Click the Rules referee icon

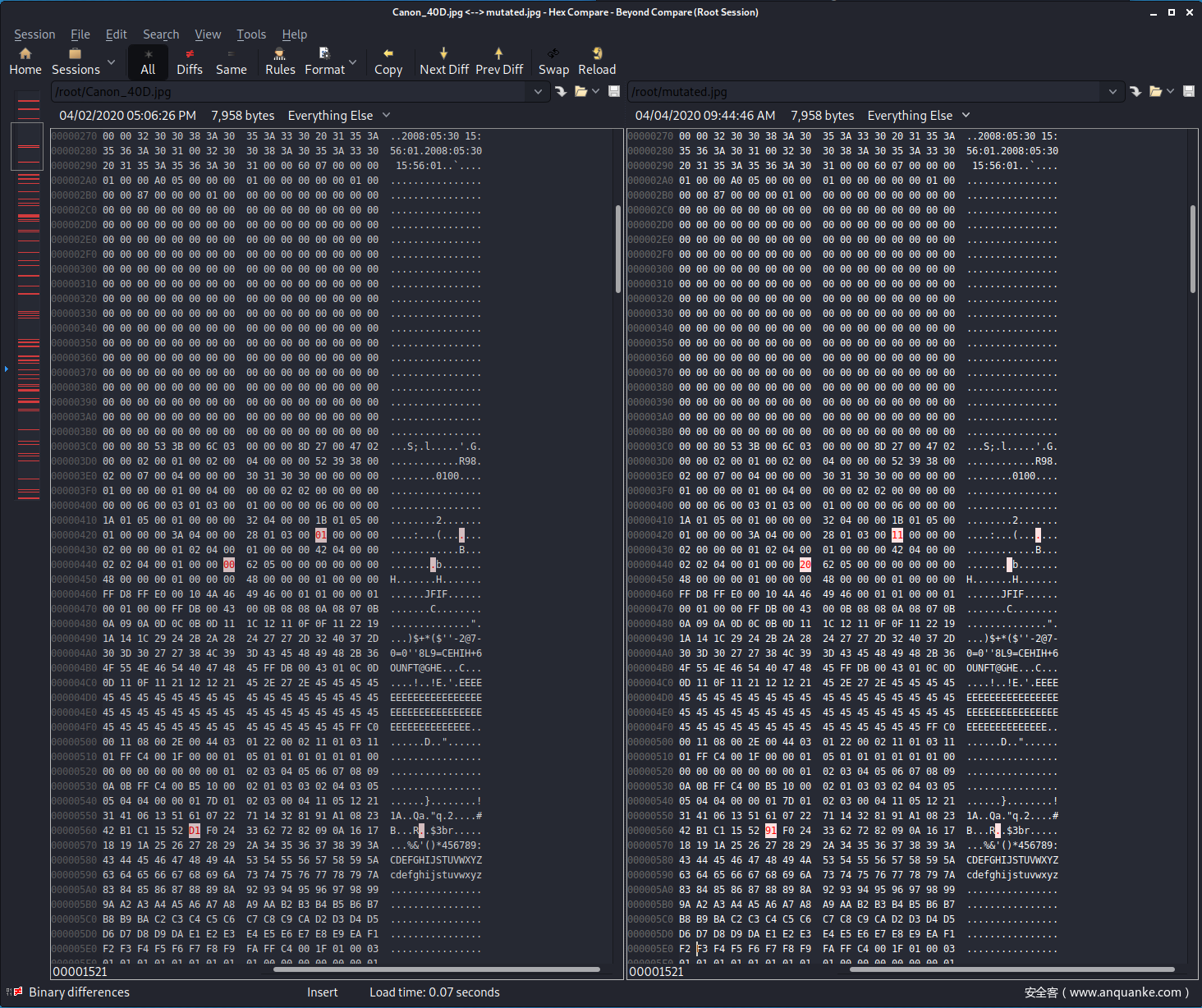(280, 54)
